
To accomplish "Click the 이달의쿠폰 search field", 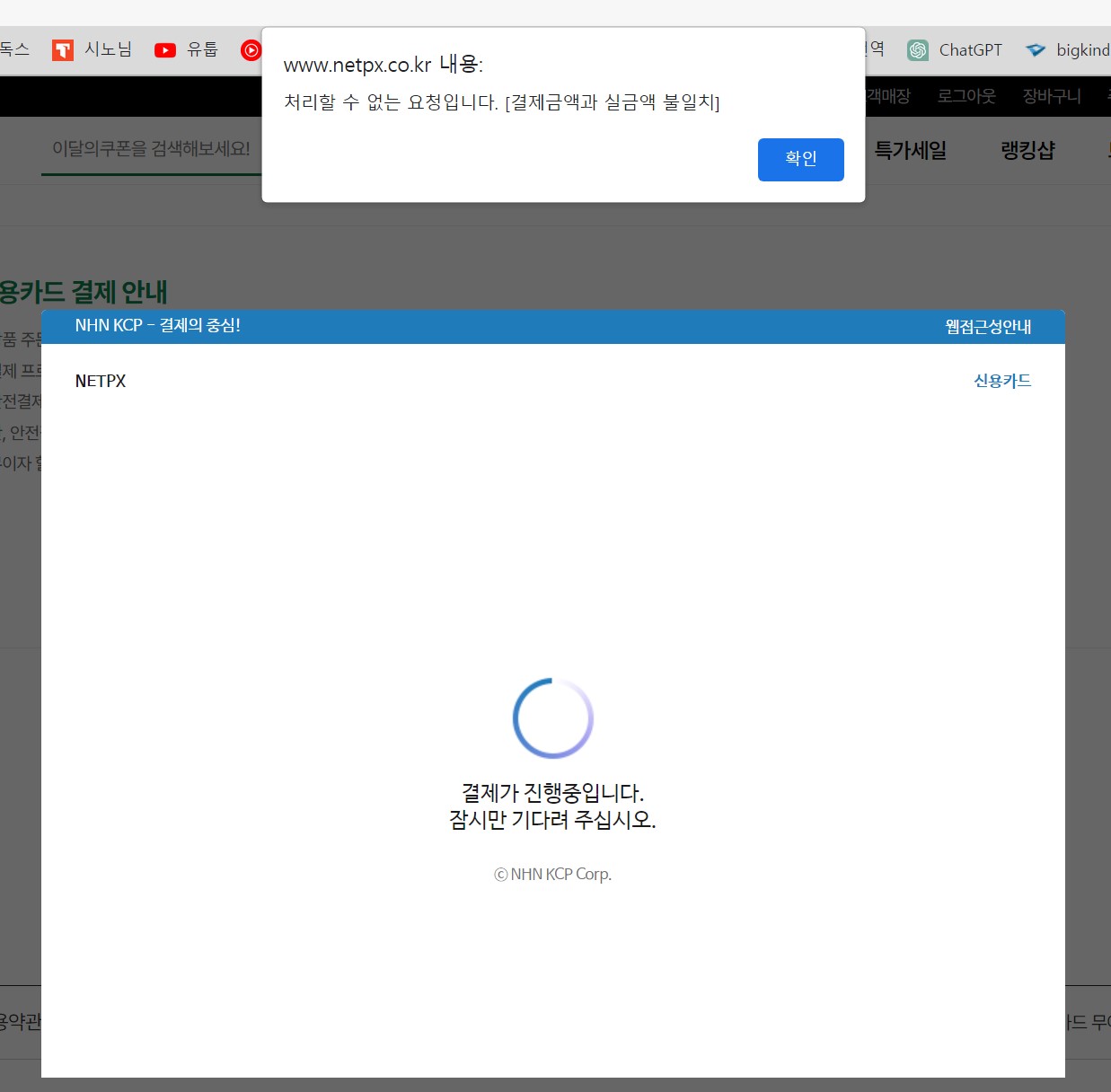I will pyautogui.click(x=151, y=149).
